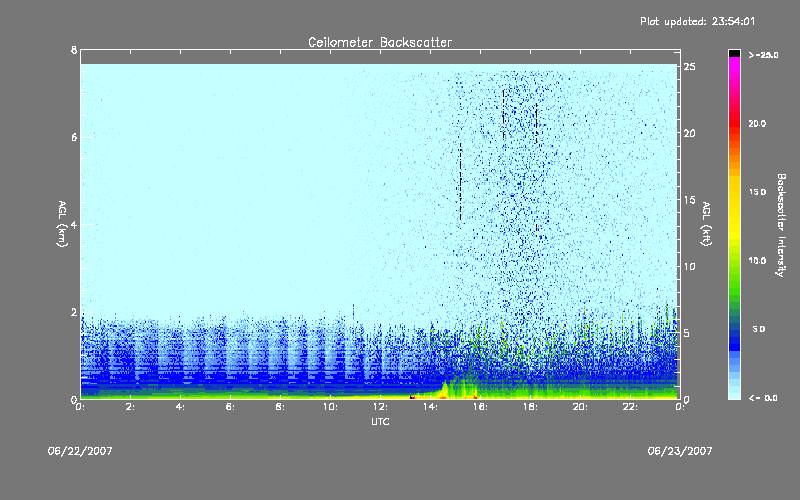
Task: Click the black vertical streak near 15 UTC
Action: tap(460, 181)
